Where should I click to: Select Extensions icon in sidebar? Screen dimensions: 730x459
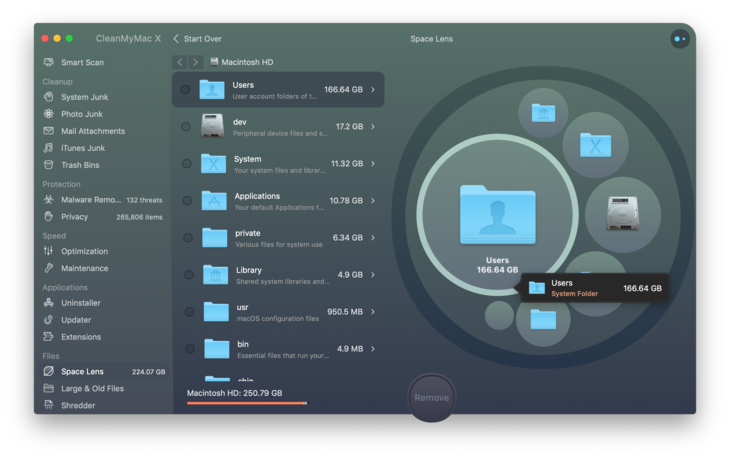click(x=48, y=337)
